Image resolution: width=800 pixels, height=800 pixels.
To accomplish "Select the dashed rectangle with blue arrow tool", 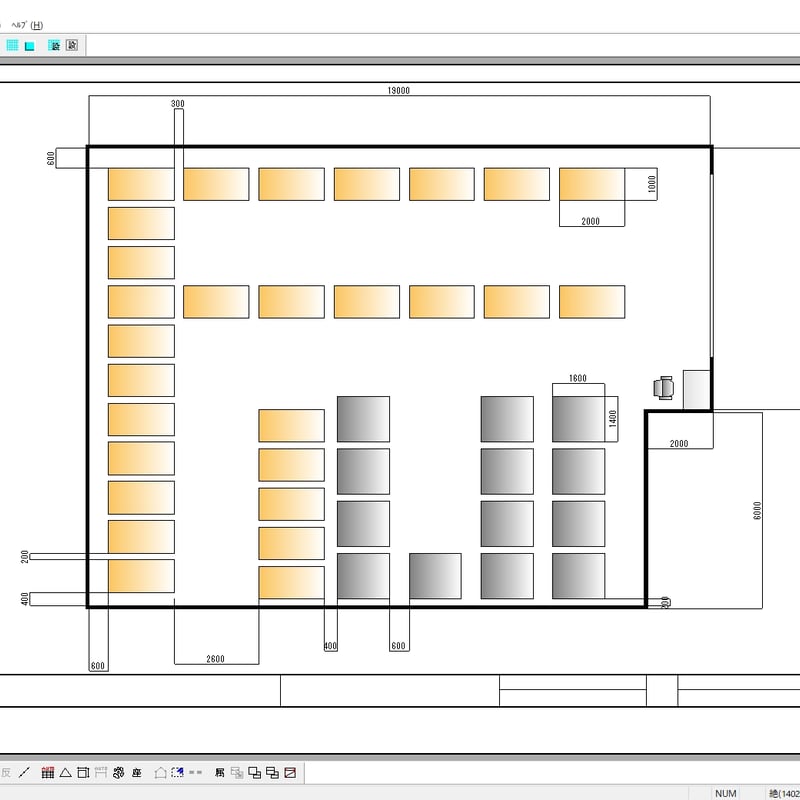I will pos(178,772).
